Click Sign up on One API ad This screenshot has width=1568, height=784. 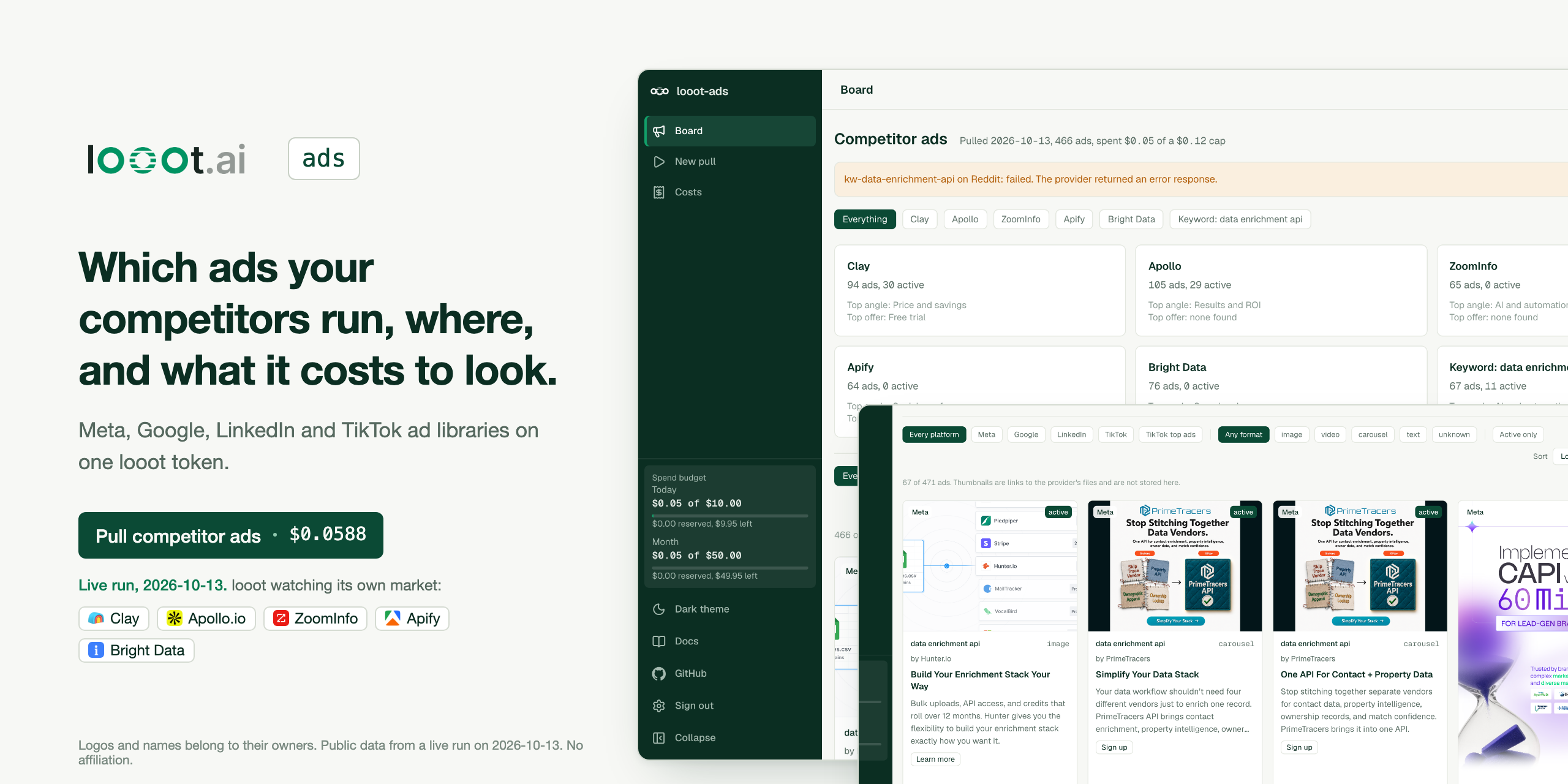tap(1299, 747)
